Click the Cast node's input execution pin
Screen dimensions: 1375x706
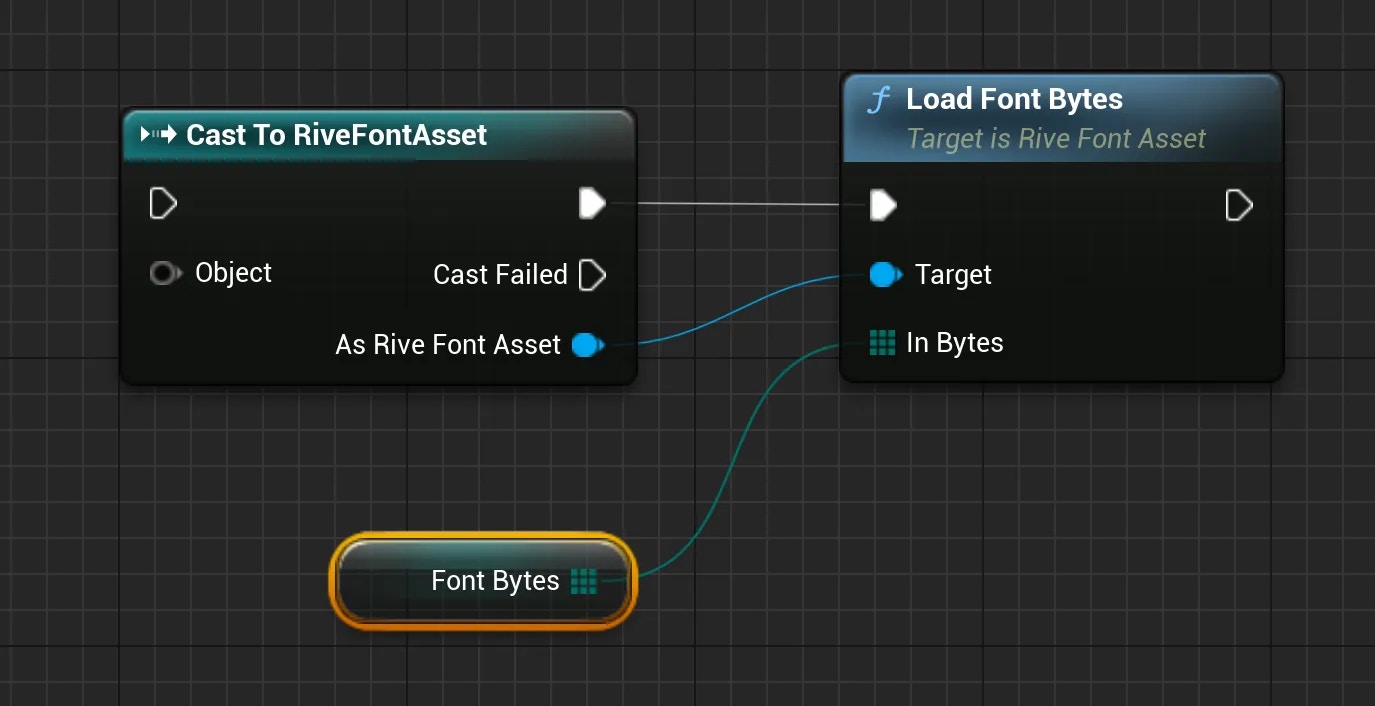(x=163, y=204)
